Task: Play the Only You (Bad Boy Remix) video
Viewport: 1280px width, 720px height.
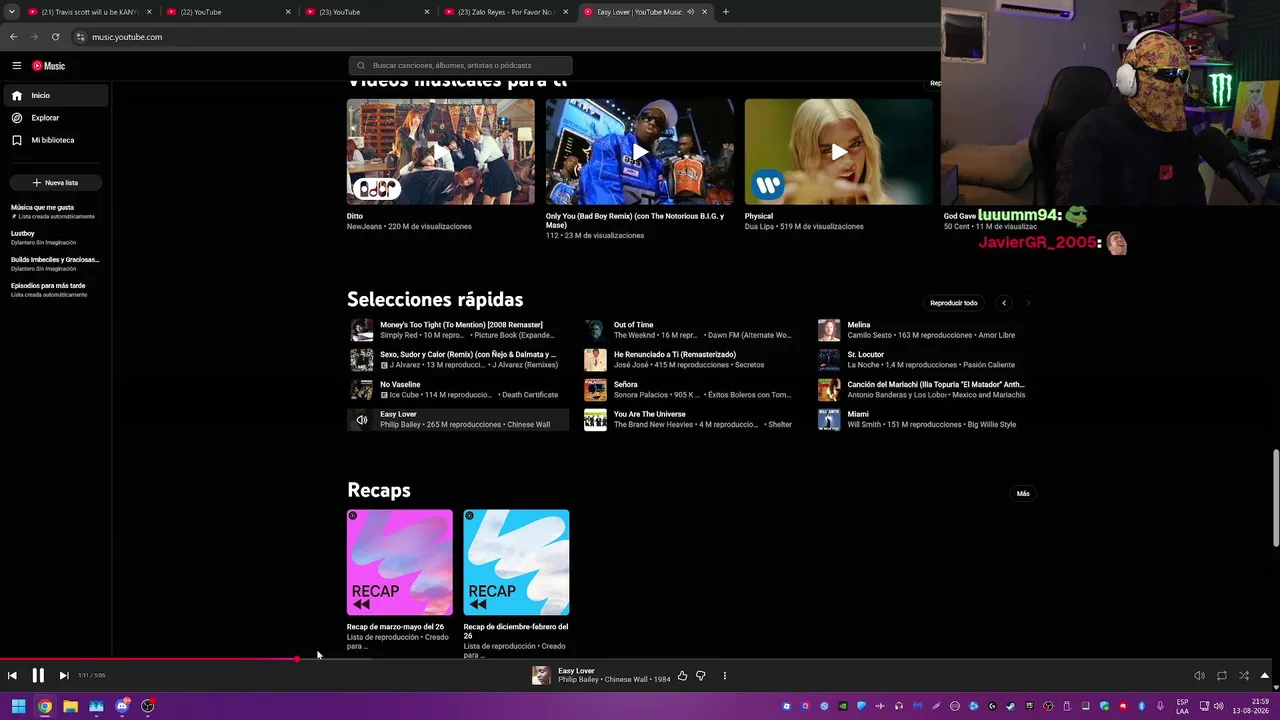Action: [639, 151]
